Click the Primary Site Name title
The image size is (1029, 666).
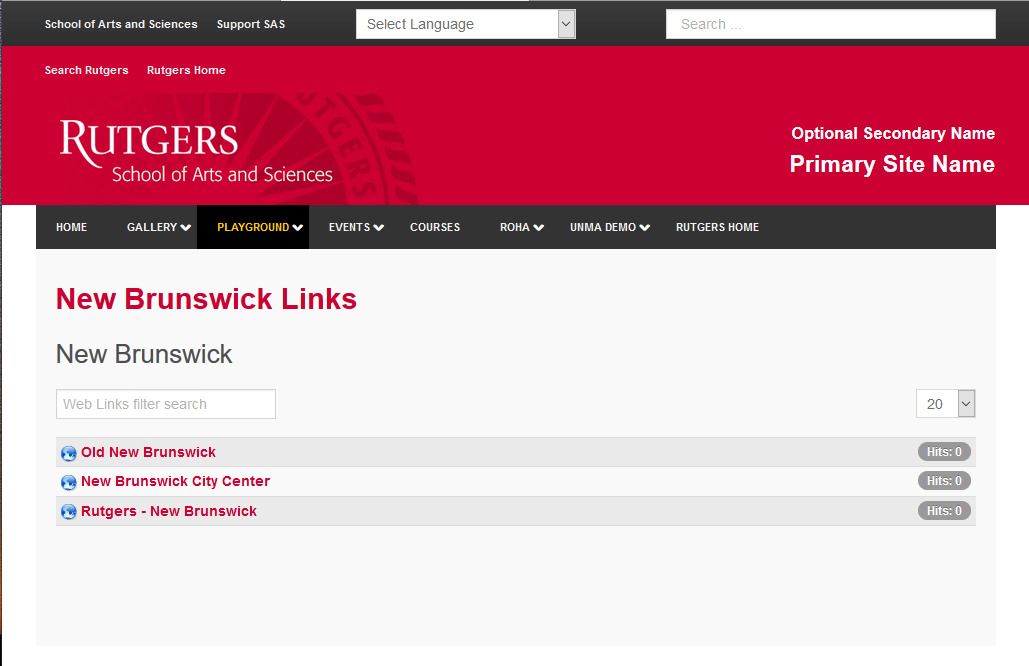pyautogui.click(x=892, y=164)
